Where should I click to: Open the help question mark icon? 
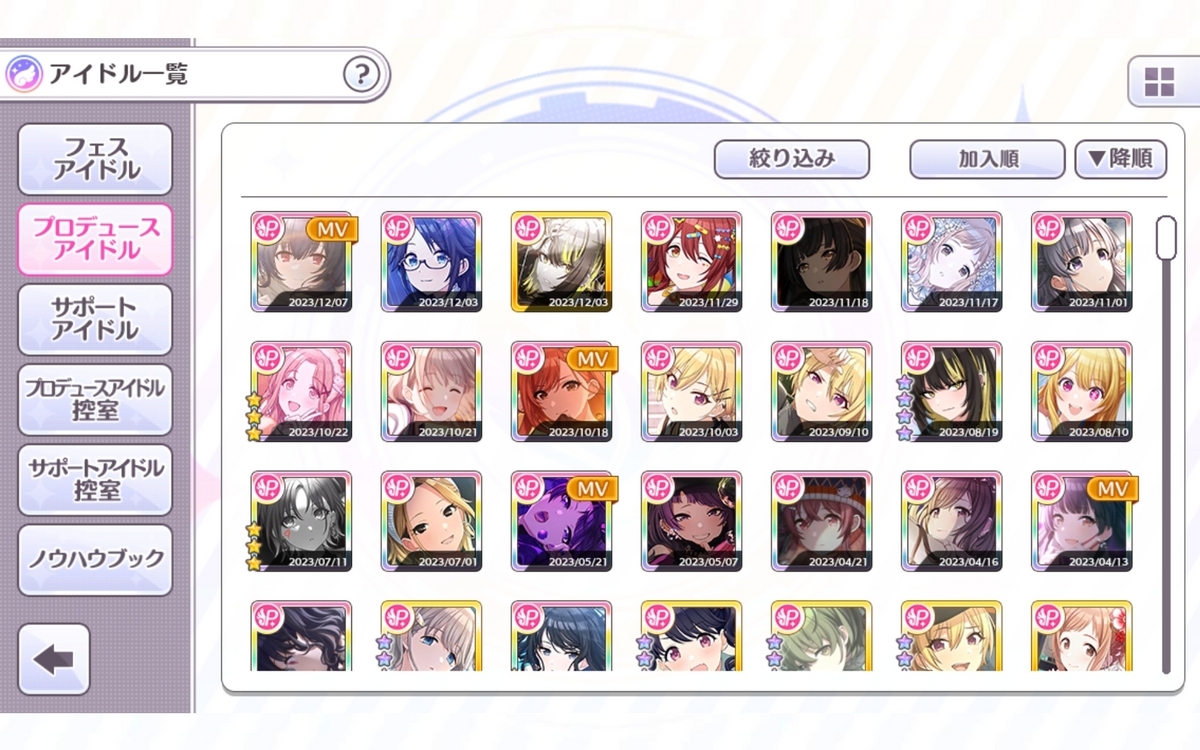pyautogui.click(x=361, y=74)
